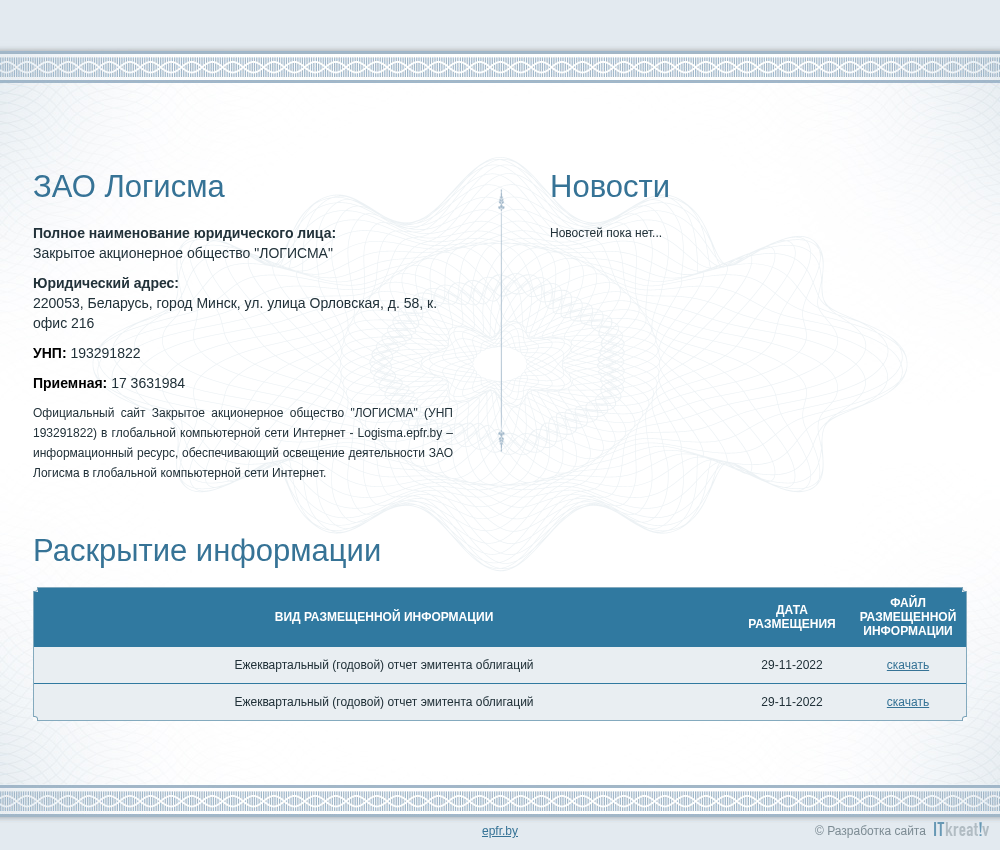
Task: Click the date 29-11-2022 in the second row
Action: (791, 702)
